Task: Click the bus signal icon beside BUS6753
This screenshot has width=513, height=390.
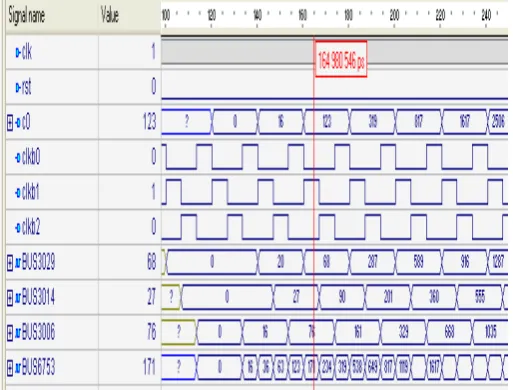Action: [x=18, y=367]
